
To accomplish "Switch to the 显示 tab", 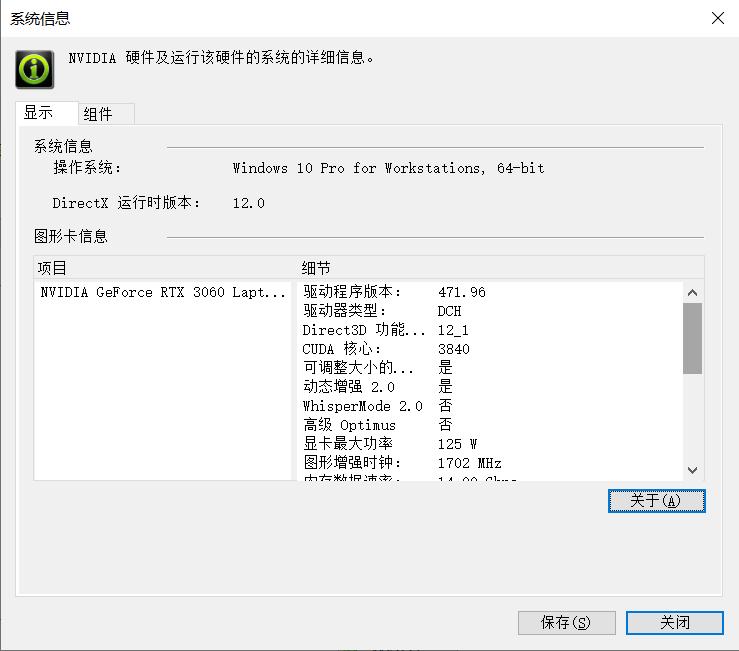I will tap(46, 113).
